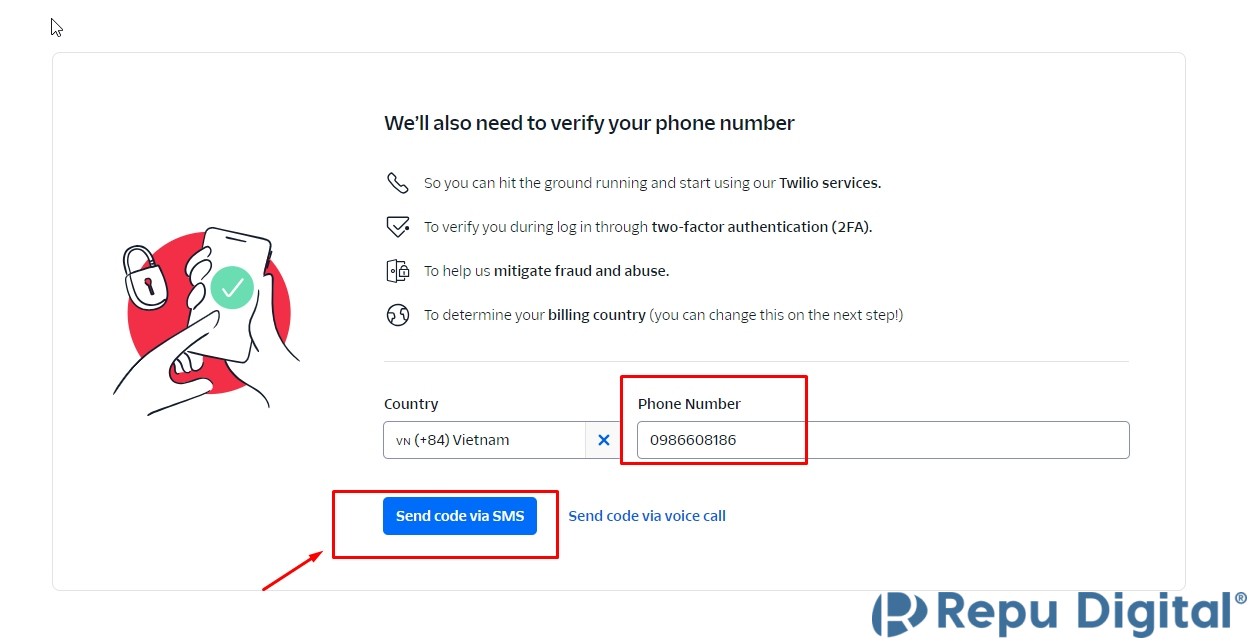Click the green checkmark on the phone illustration
The height and width of the screenshot is (643, 1252).
[232, 288]
